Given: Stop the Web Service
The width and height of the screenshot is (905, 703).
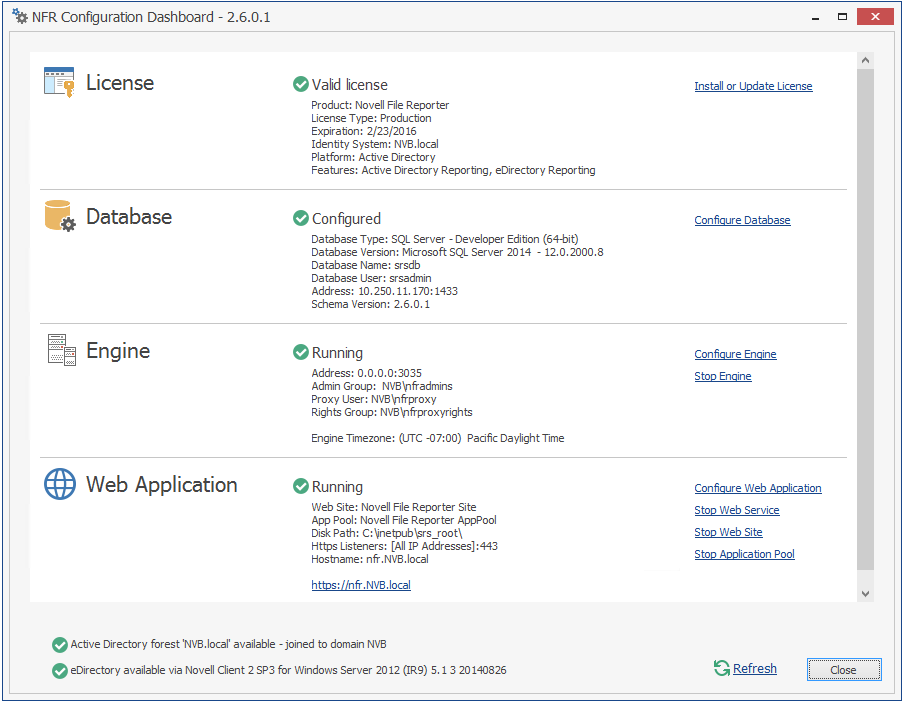Looking at the screenshot, I should [x=736, y=510].
